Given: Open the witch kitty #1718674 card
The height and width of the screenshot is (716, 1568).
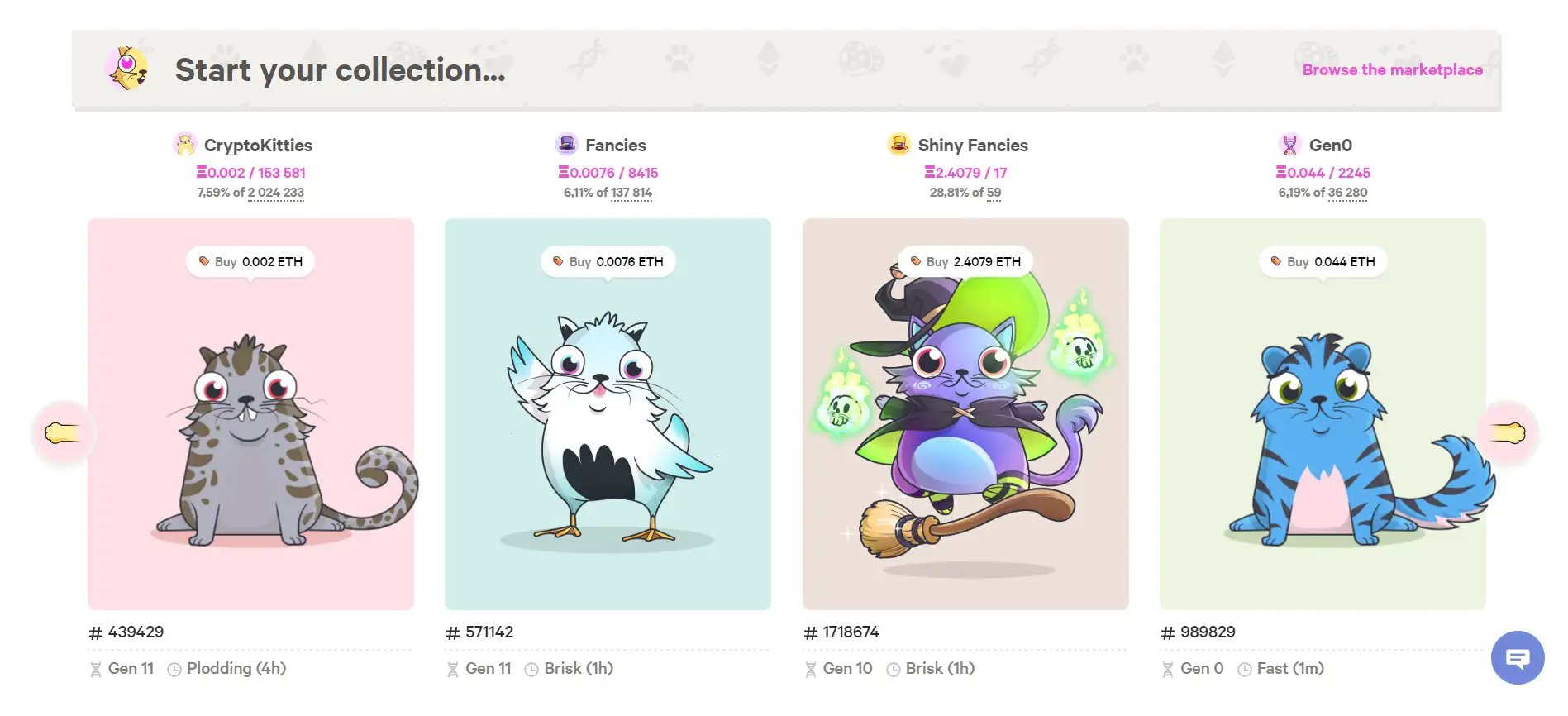Looking at the screenshot, I should click(x=965, y=414).
